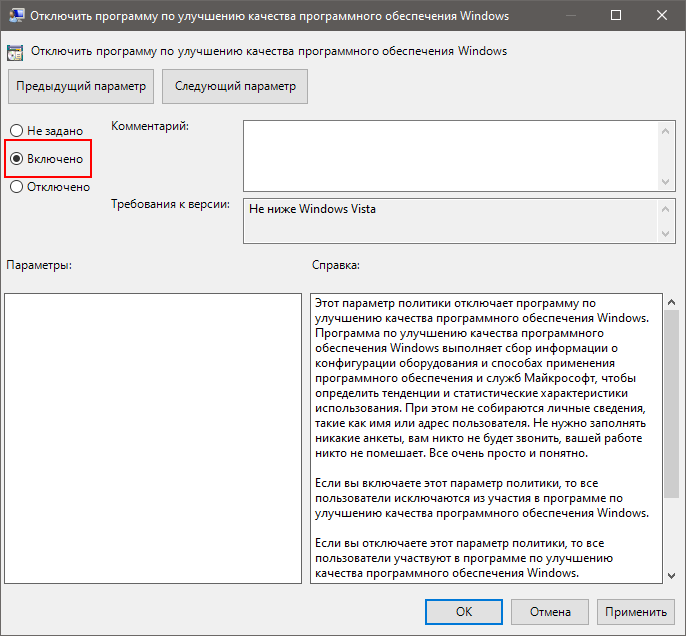This screenshot has height=636, width=686.
Task: Open 'Следующий параметр'
Action: 235,86
